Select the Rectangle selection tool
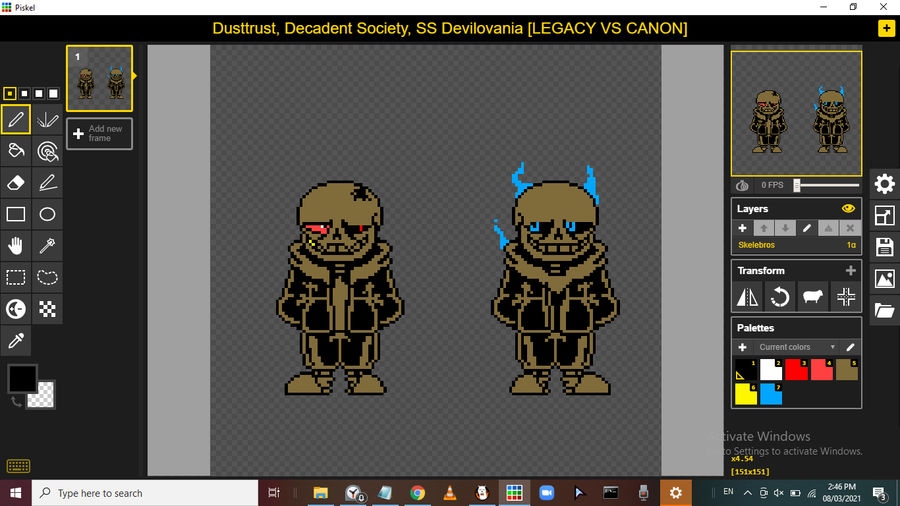900x506 pixels. (x=15, y=277)
